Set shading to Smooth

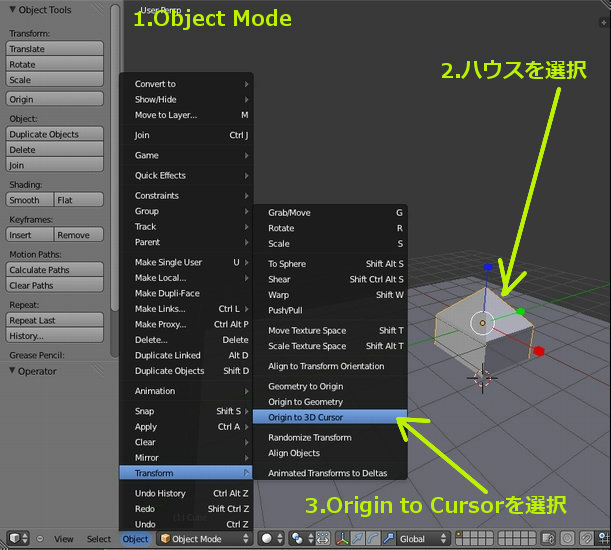[x=30, y=200]
